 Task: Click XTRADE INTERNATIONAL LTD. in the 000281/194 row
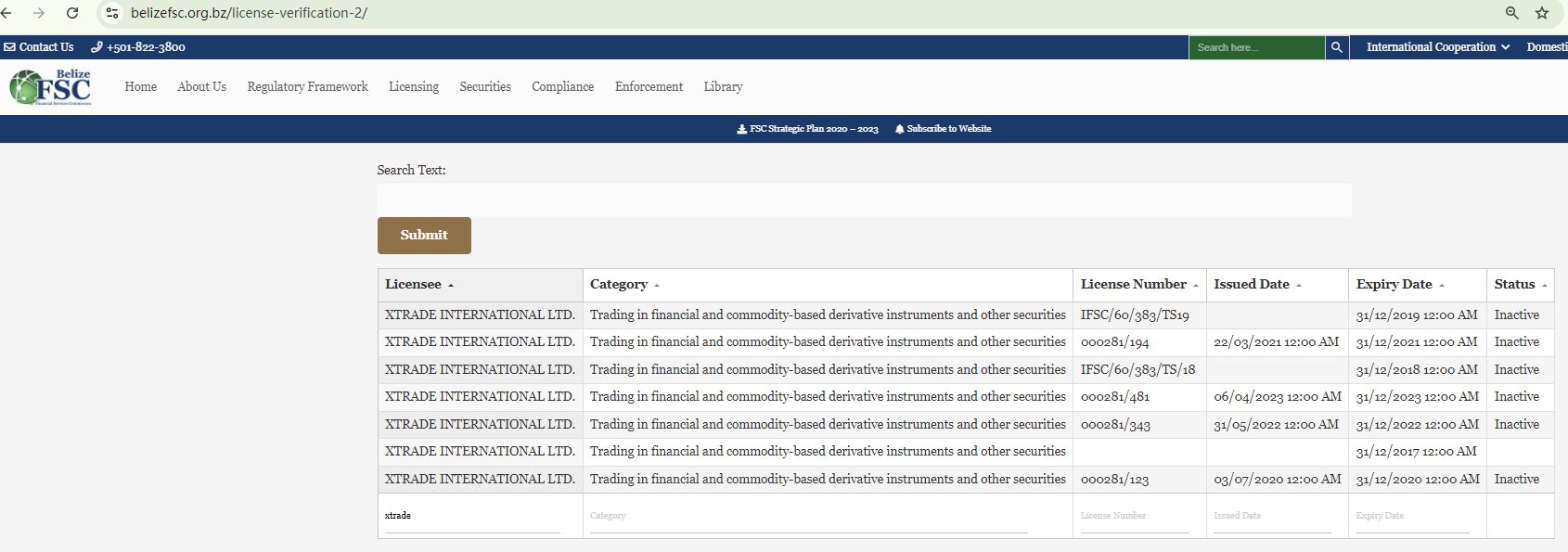click(480, 342)
